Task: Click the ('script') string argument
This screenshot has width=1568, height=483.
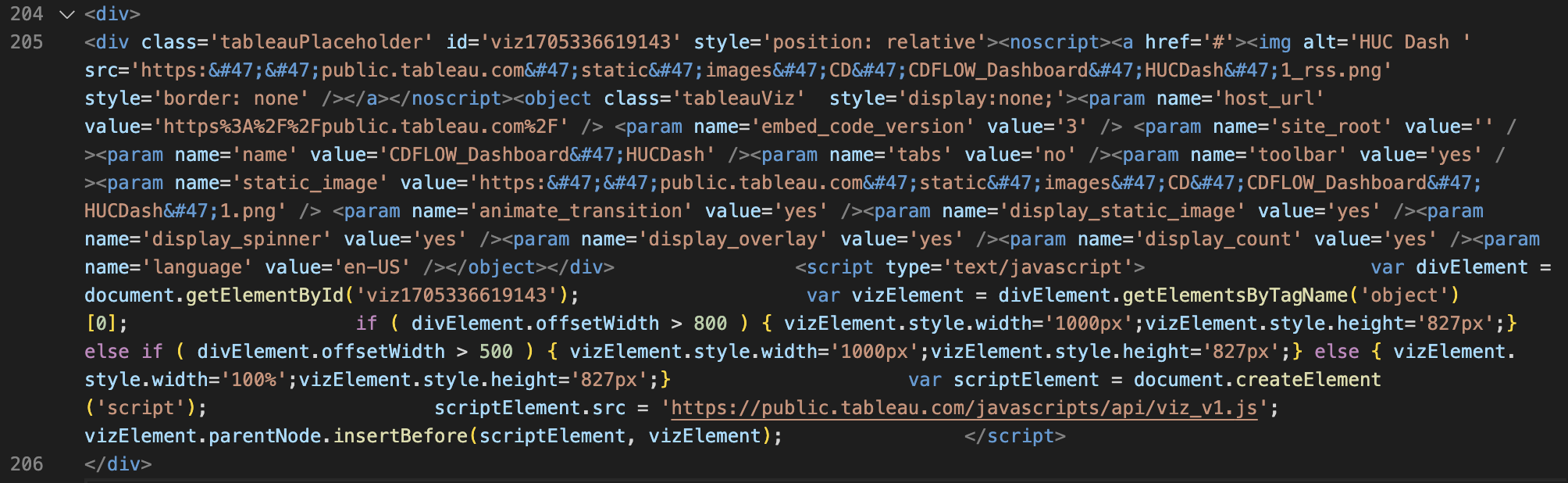Action: 141,408
